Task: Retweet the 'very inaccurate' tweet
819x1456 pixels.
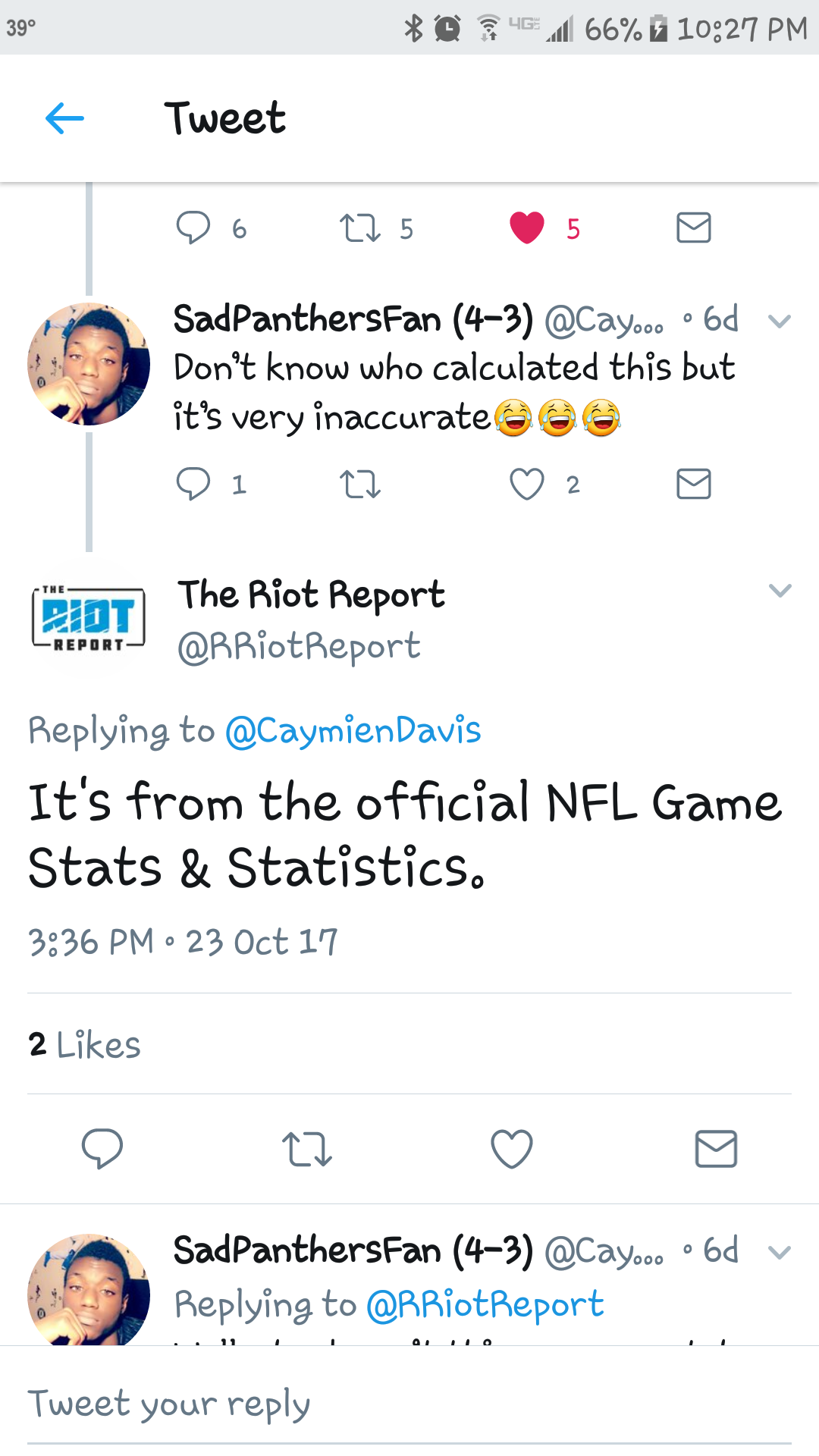Action: tap(359, 484)
